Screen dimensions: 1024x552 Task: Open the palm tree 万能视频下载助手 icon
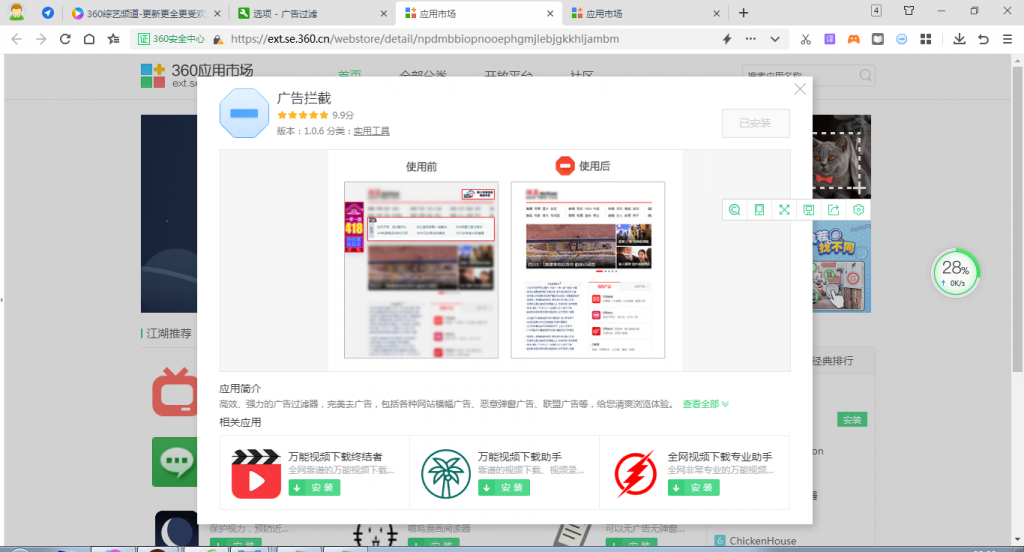point(445,474)
